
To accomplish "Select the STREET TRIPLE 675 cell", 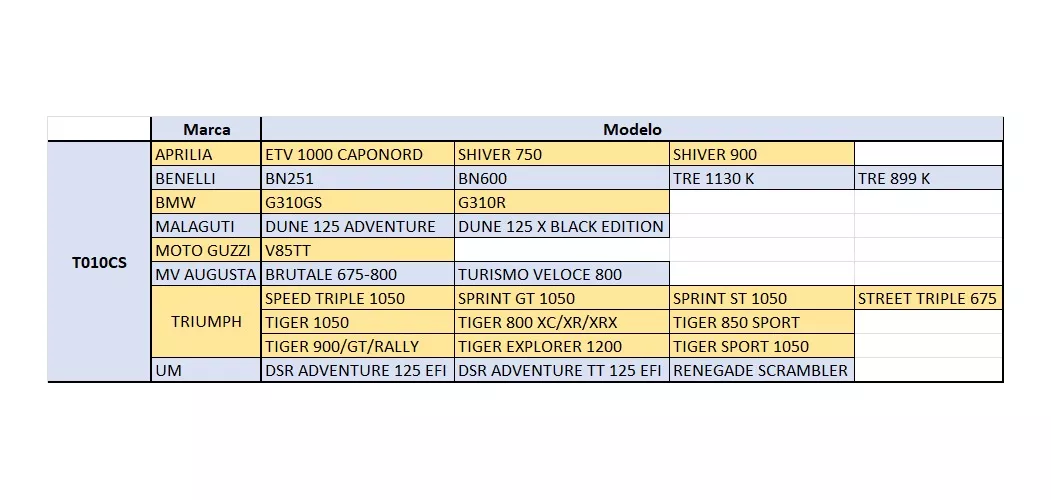I will pos(928,298).
